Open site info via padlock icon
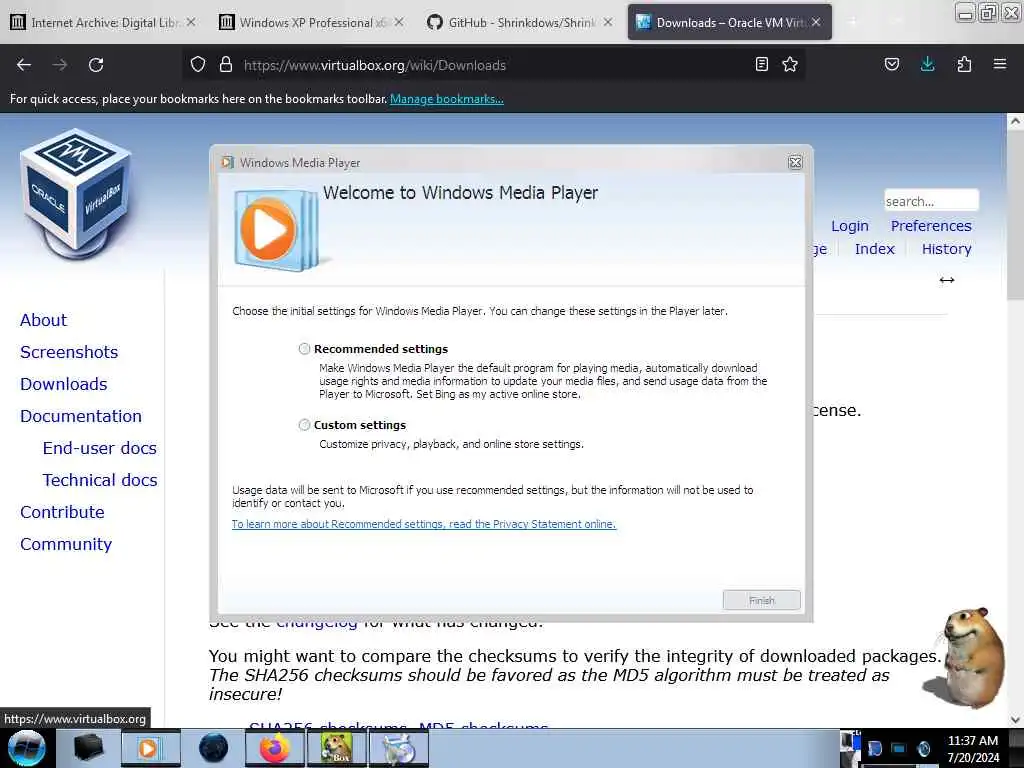The height and width of the screenshot is (768, 1024). coord(226,64)
